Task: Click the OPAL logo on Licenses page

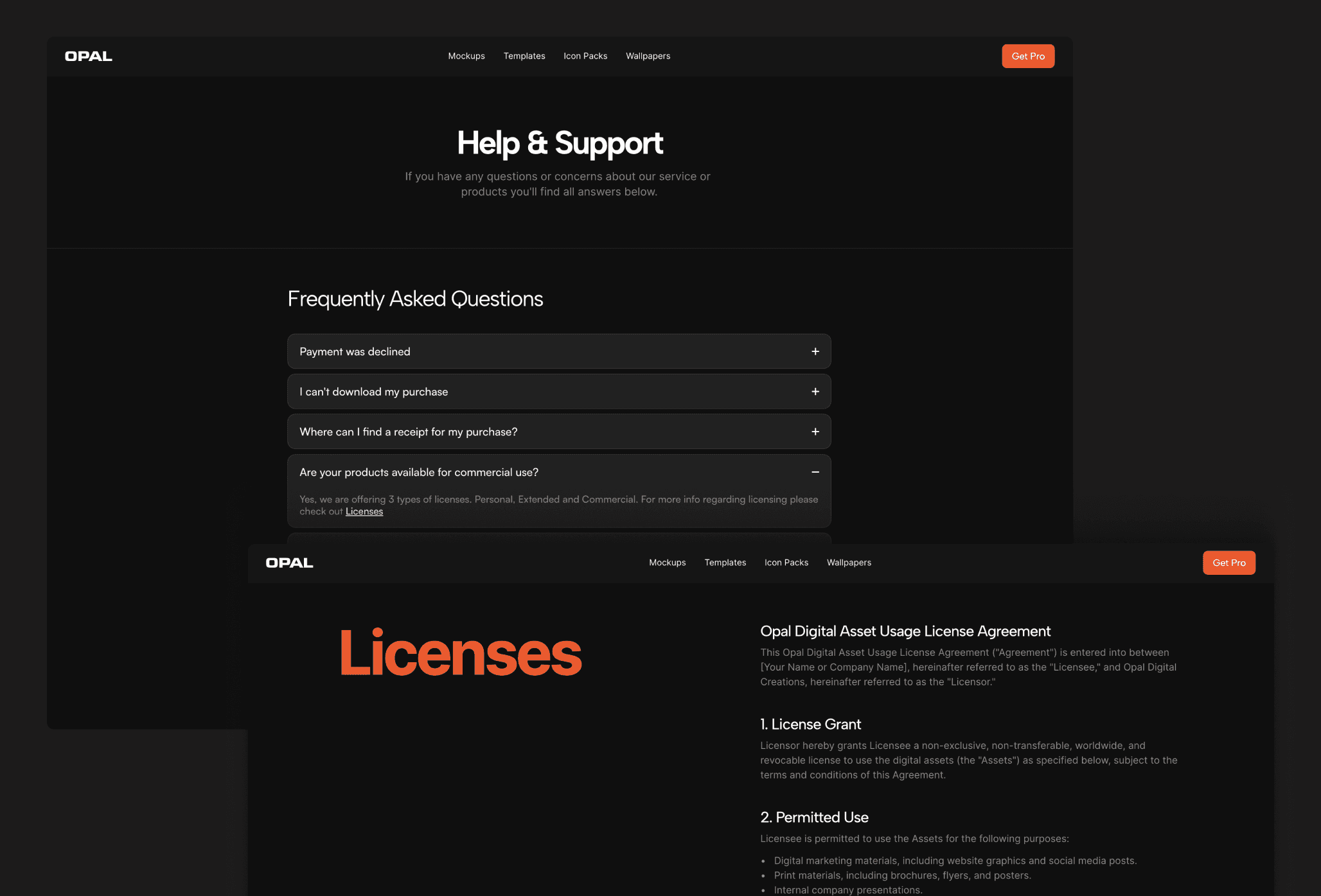Action: pos(289,563)
